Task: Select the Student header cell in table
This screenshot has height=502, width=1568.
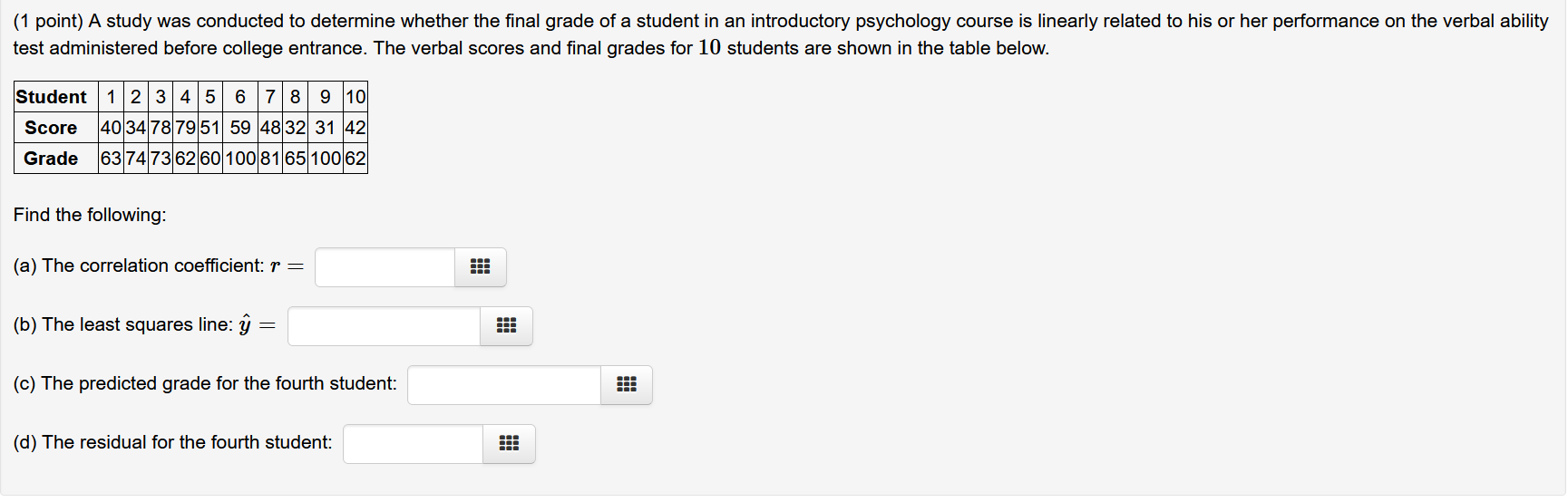Action: 52,97
